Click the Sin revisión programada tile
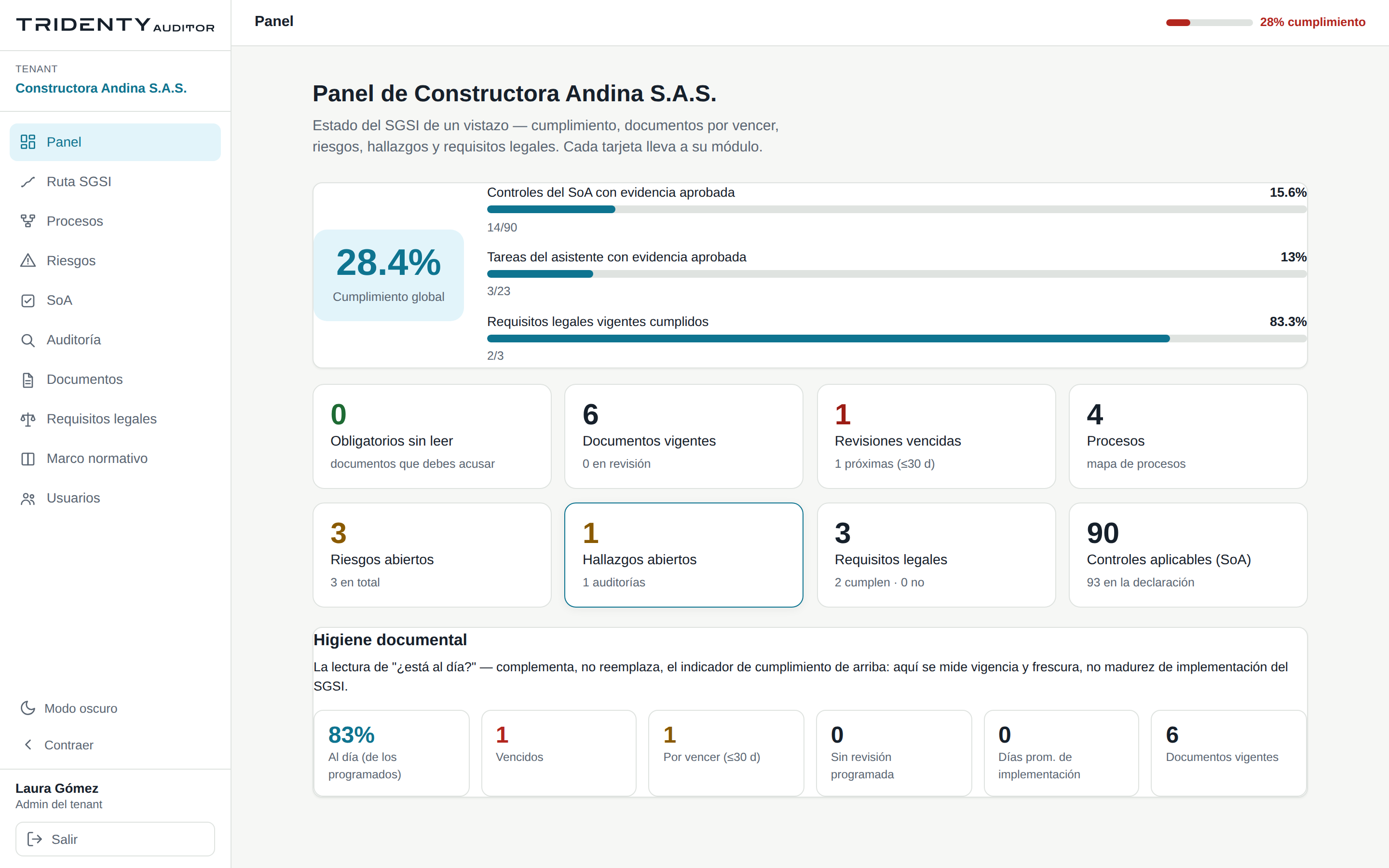Image resolution: width=1389 pixels, height=868 pixels. [894, 753]
